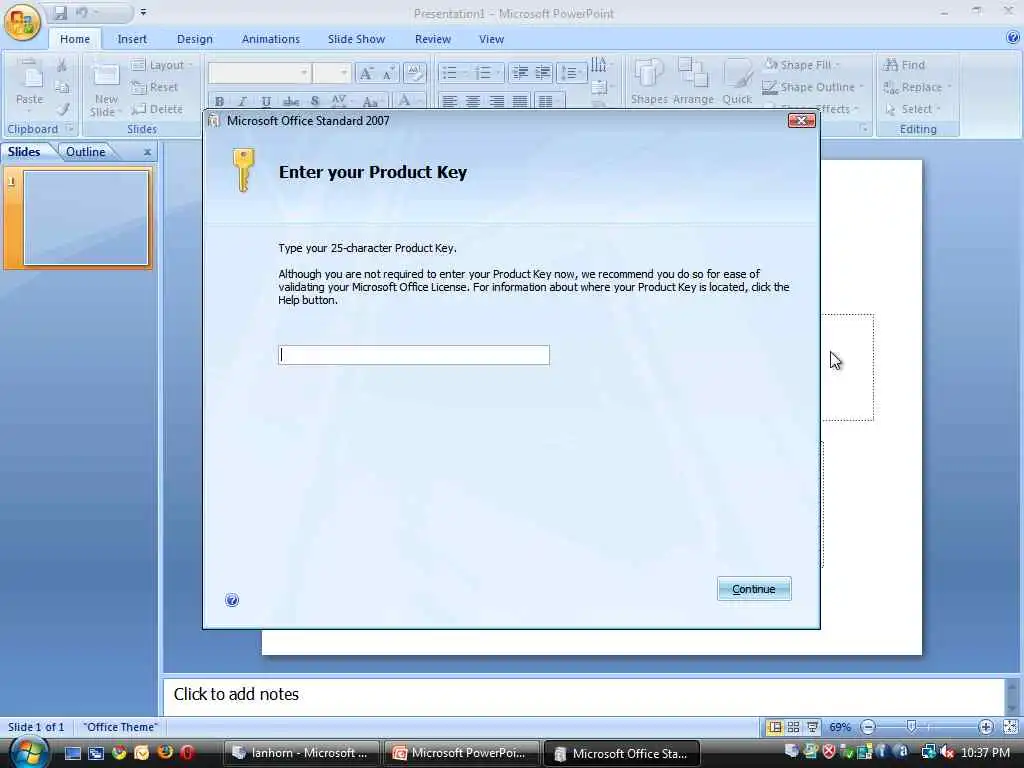Toggle Align Text Right
This screenshot has height=768, width=1024.
496,101
